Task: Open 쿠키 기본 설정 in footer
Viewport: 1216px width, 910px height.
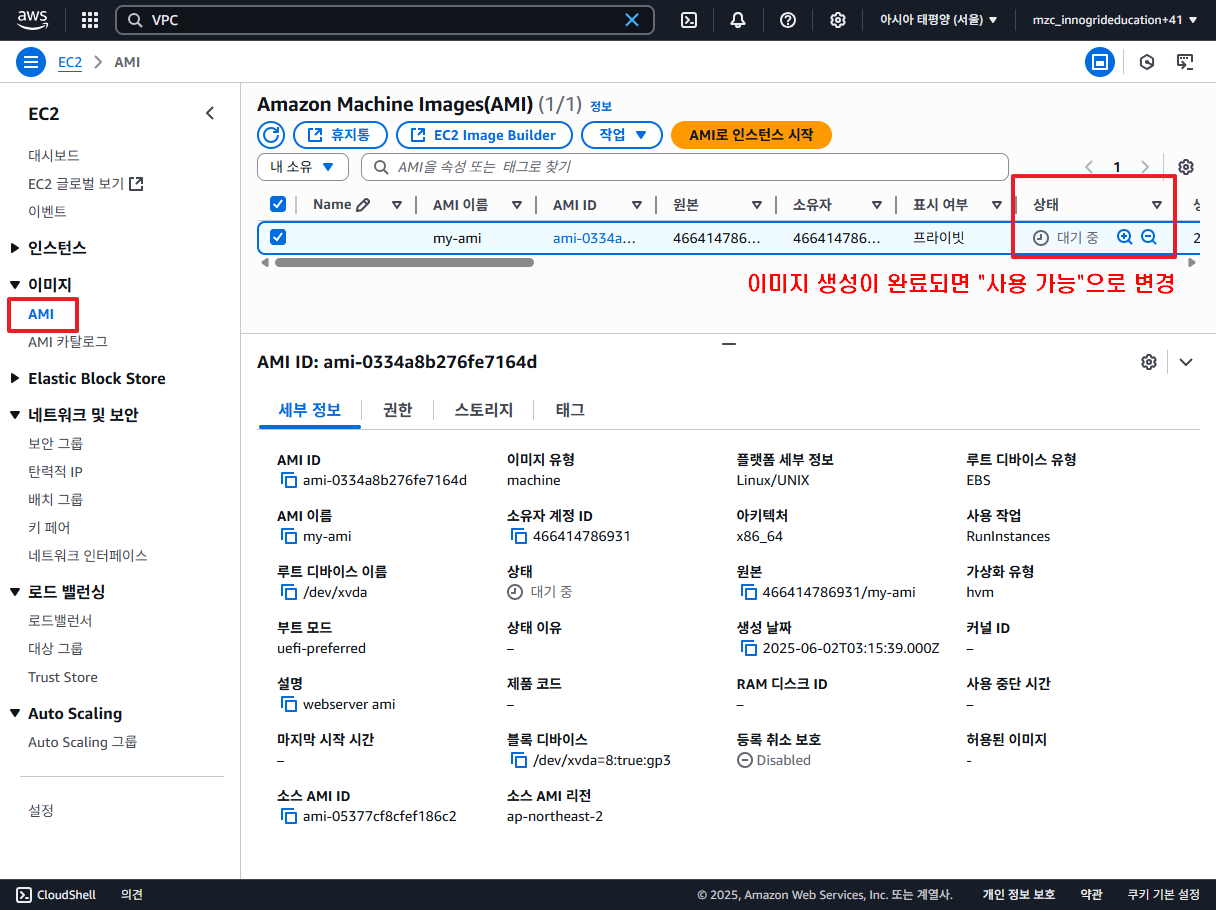Action: click(1163, 895)
